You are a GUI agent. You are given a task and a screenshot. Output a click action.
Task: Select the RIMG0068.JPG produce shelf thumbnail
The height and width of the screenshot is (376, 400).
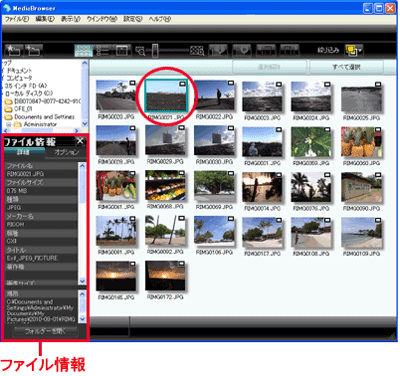(165, 186)
